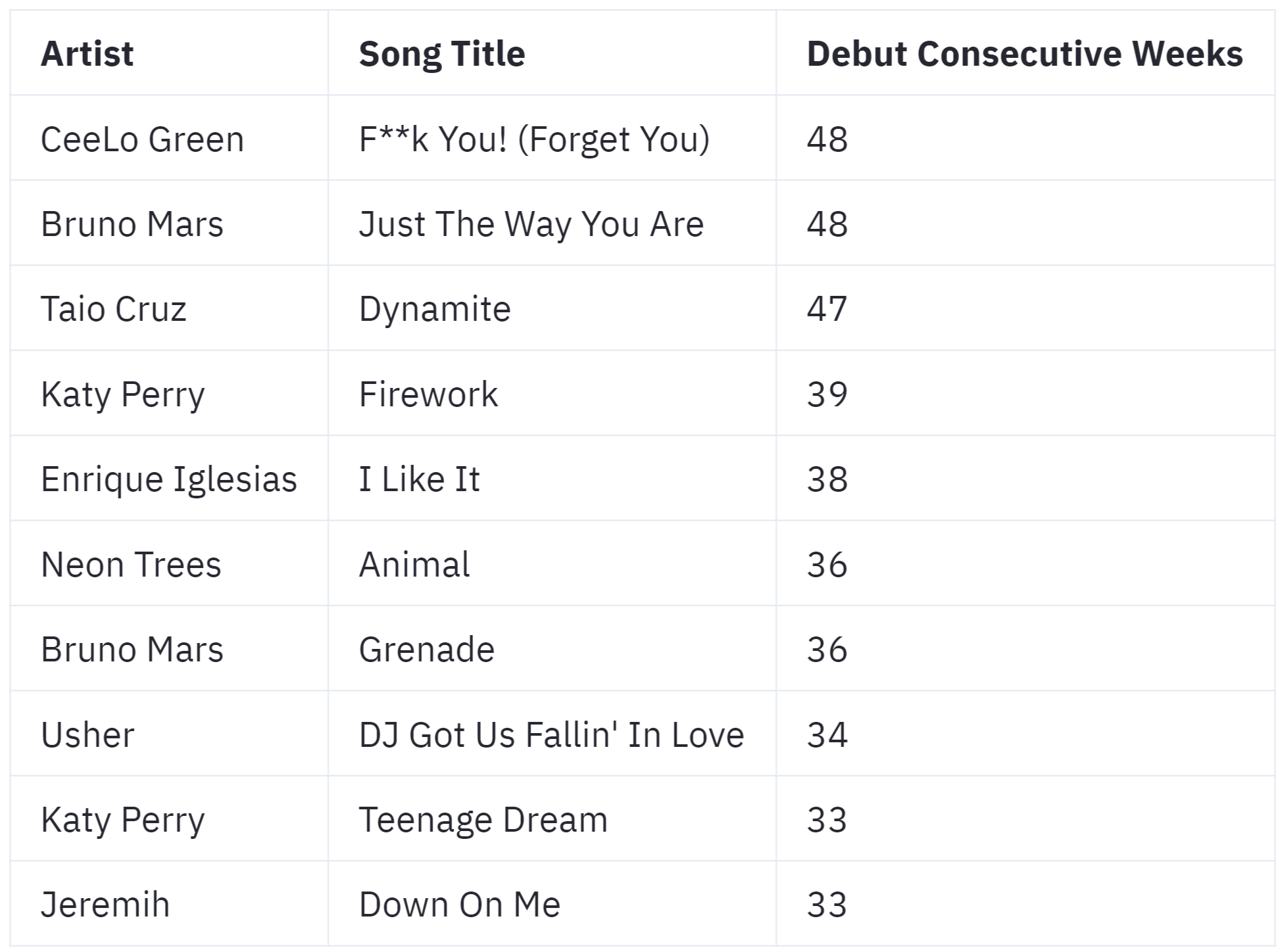Click the Taio Cruz artist cell
The width and height of the screenshot is (1282, 952).
(x=113, y=309)
